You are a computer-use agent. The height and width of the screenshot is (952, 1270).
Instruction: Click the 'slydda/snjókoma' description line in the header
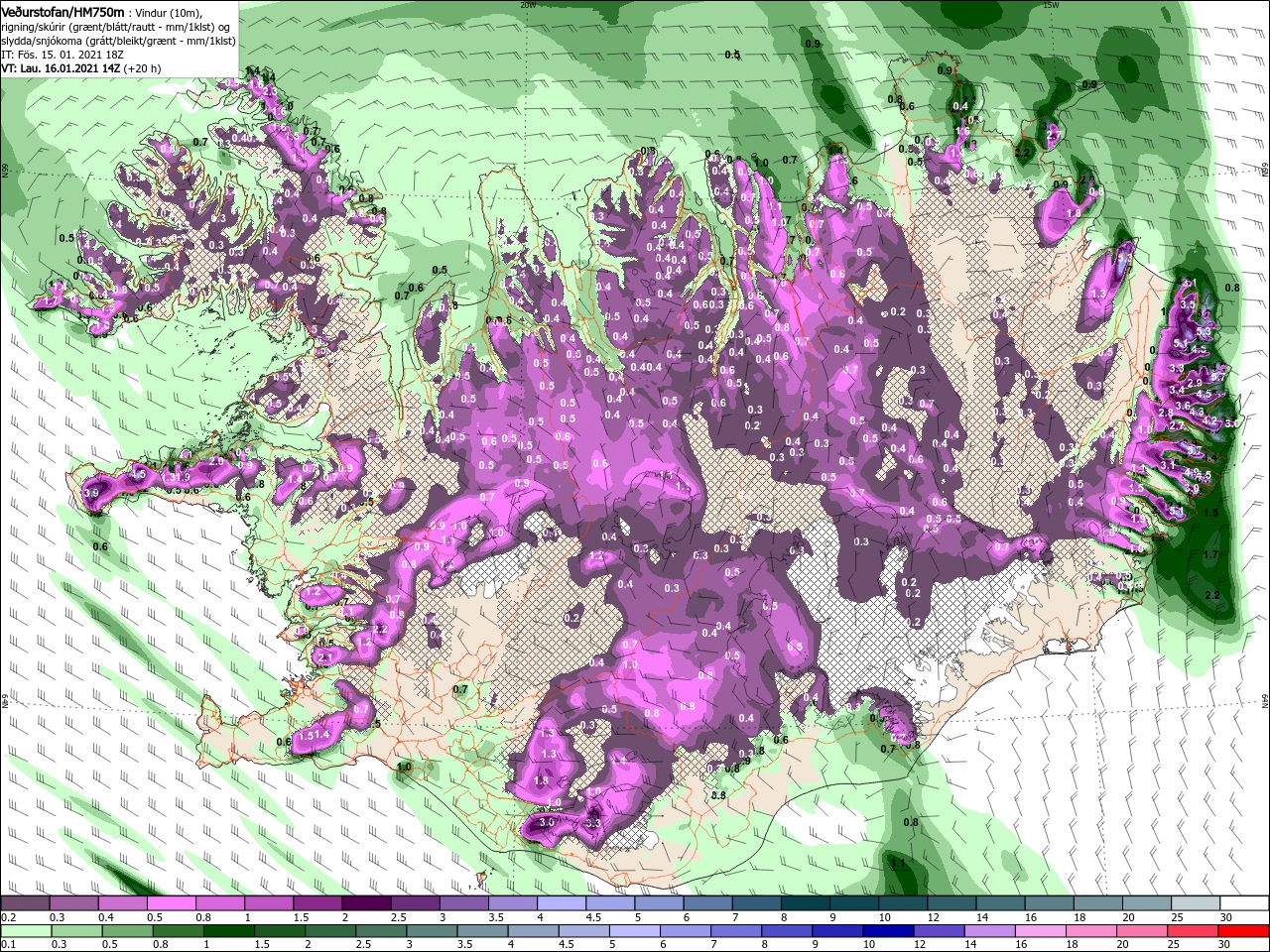tap(118, 41)
